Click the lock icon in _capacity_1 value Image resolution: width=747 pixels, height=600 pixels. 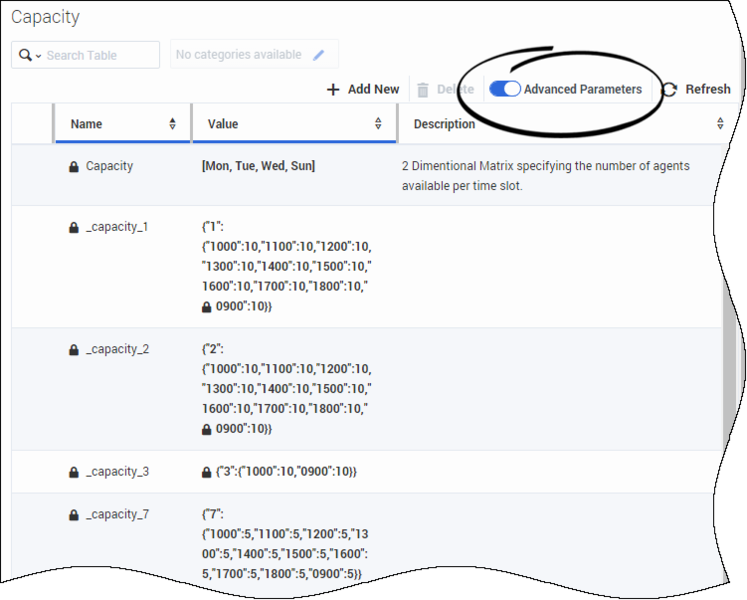[206, 307]
